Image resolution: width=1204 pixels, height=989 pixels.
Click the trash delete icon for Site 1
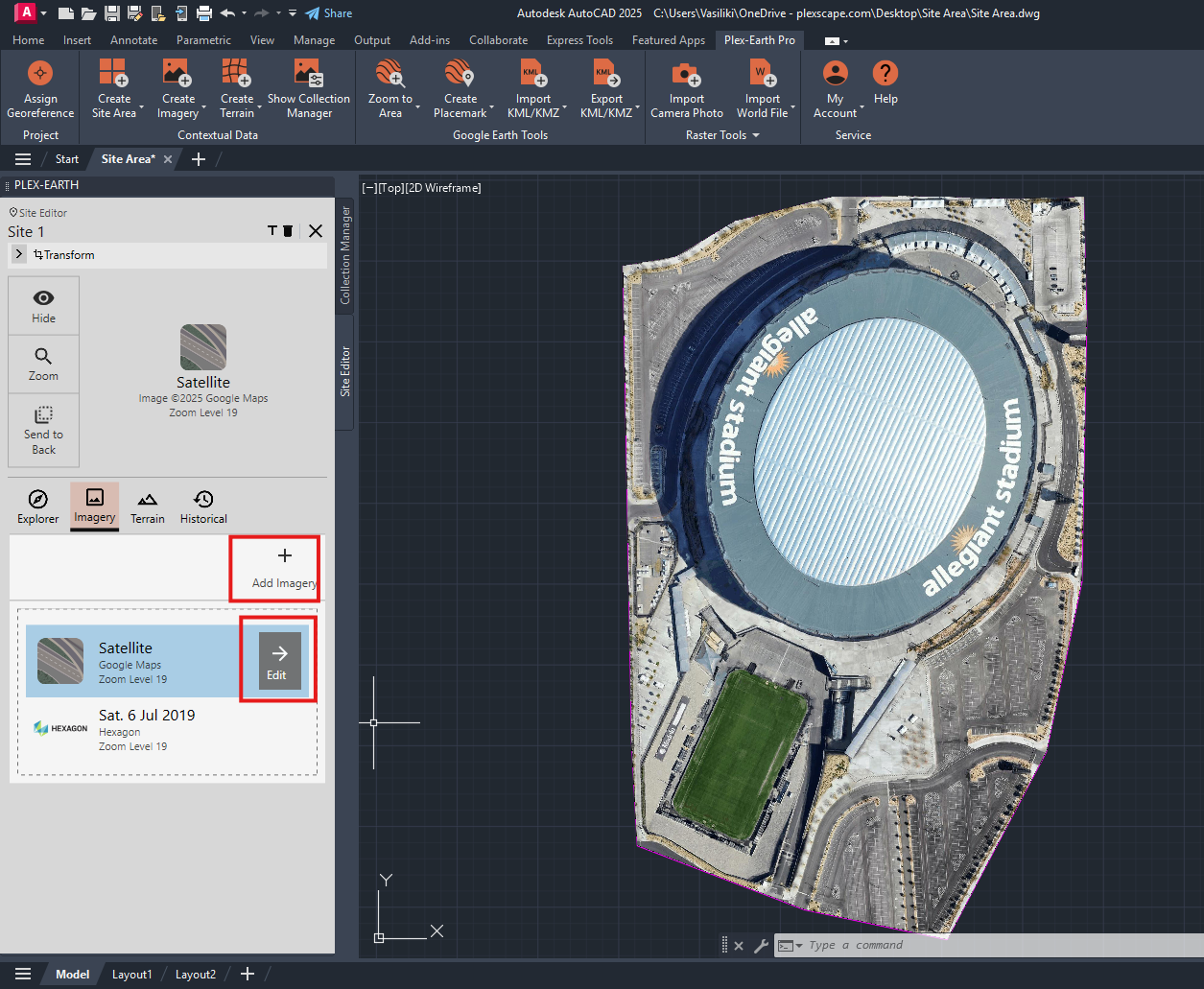coord(288,231)
